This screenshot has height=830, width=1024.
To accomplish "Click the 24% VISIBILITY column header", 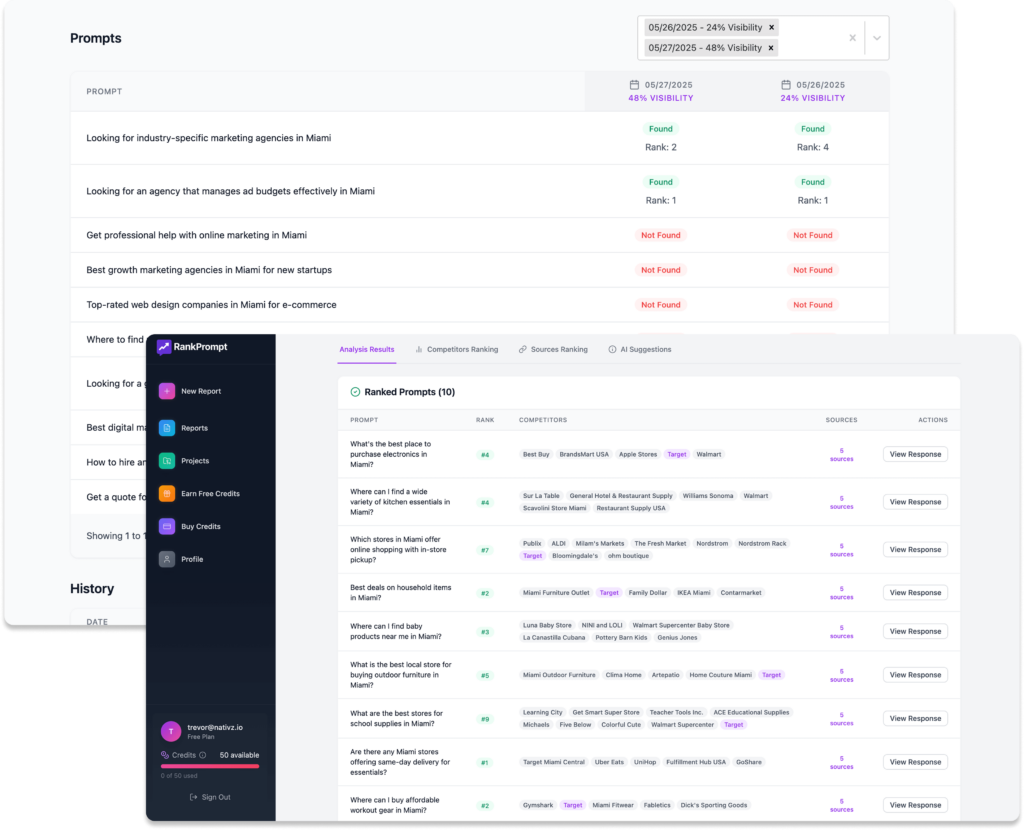I will pos(812,98).
